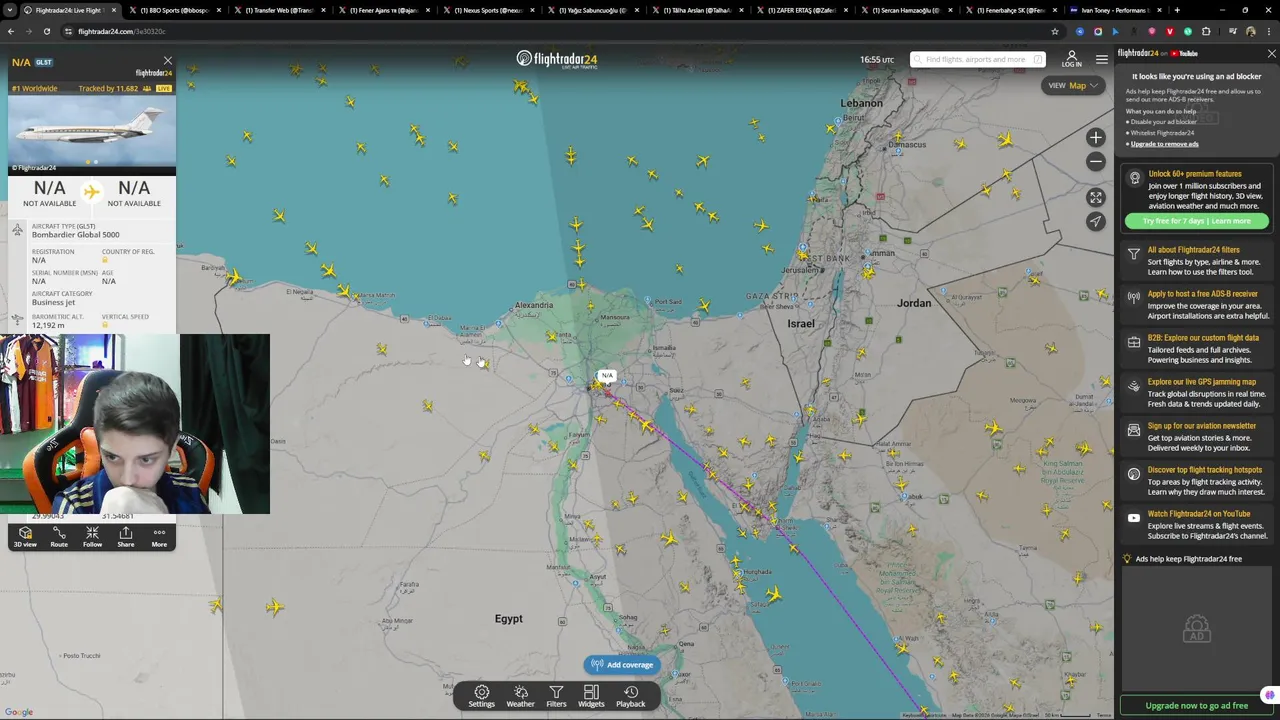Switch to the Fener Ajans browser tab
Image resolution: width=1280 pixels, height=720 pixels.
(x=383, y=10)
